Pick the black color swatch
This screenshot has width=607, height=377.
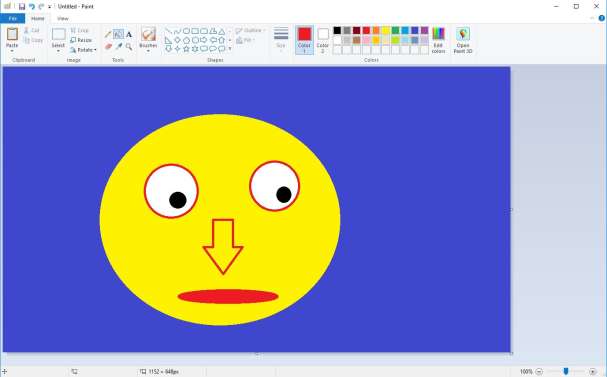pos(337,30)
